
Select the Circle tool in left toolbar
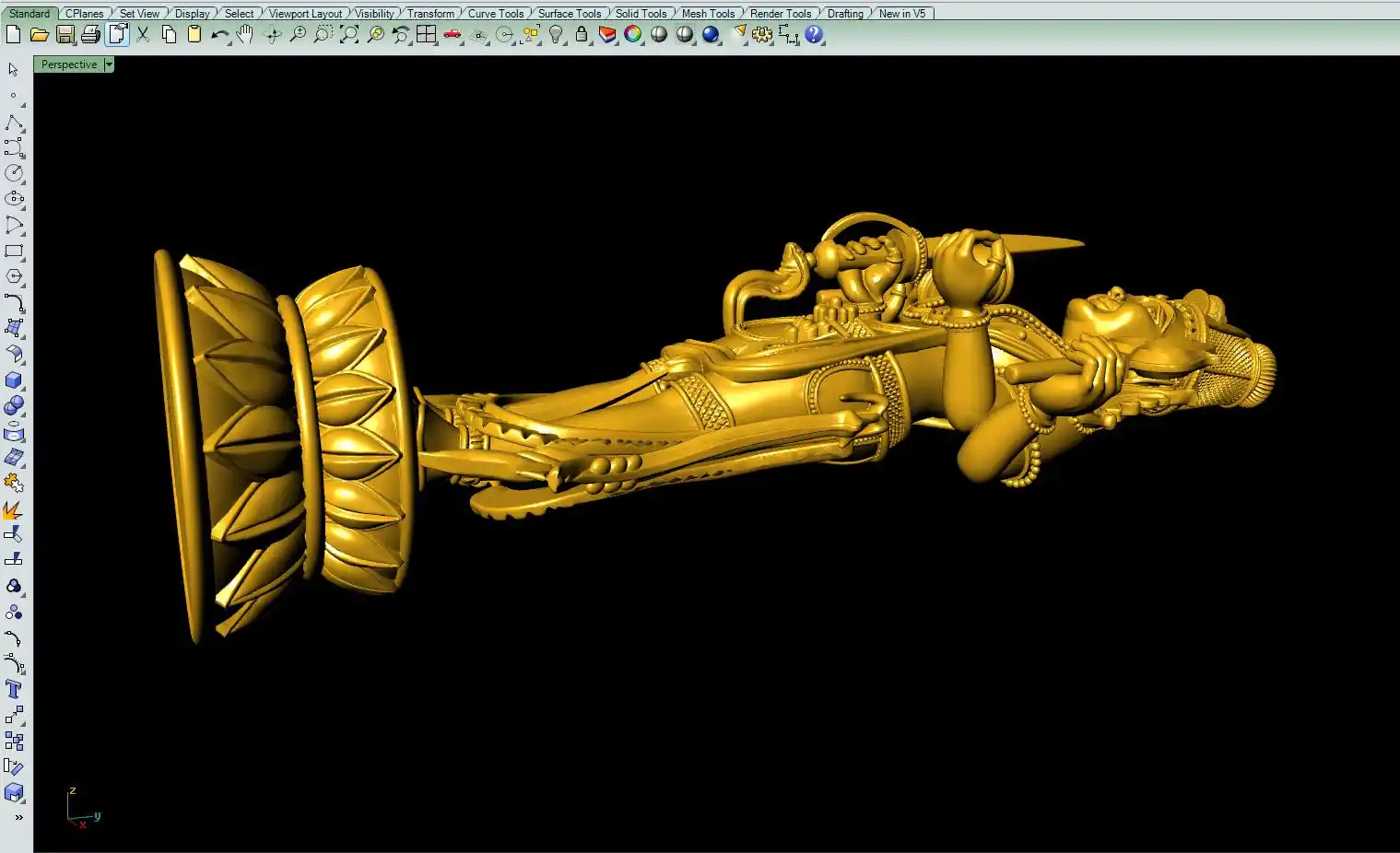(x=14, y=173)
